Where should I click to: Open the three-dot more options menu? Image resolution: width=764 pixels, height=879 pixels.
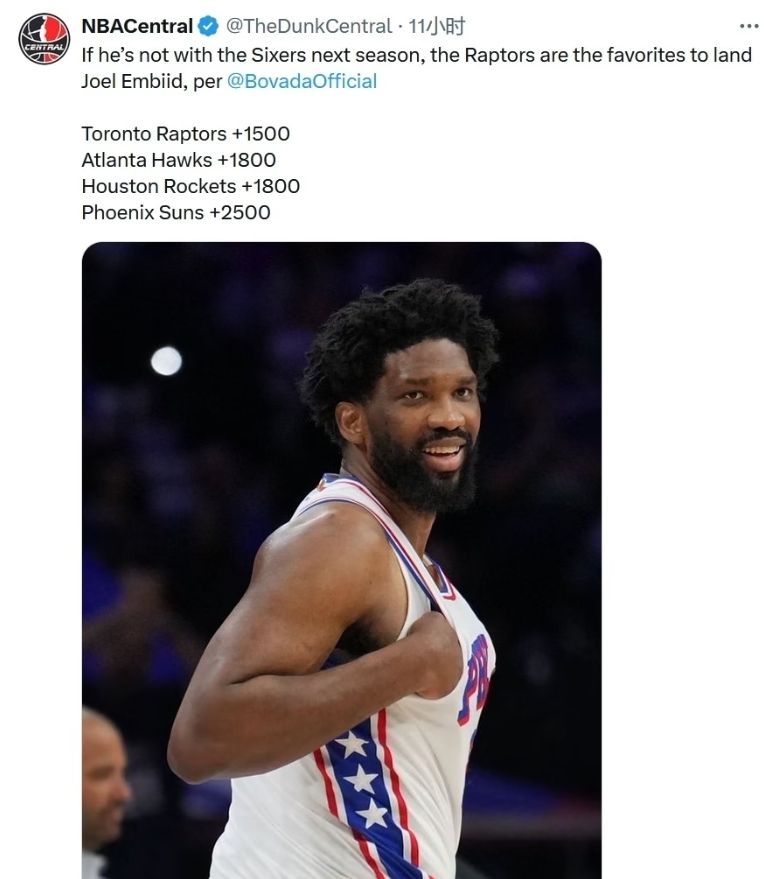(749, 26)
